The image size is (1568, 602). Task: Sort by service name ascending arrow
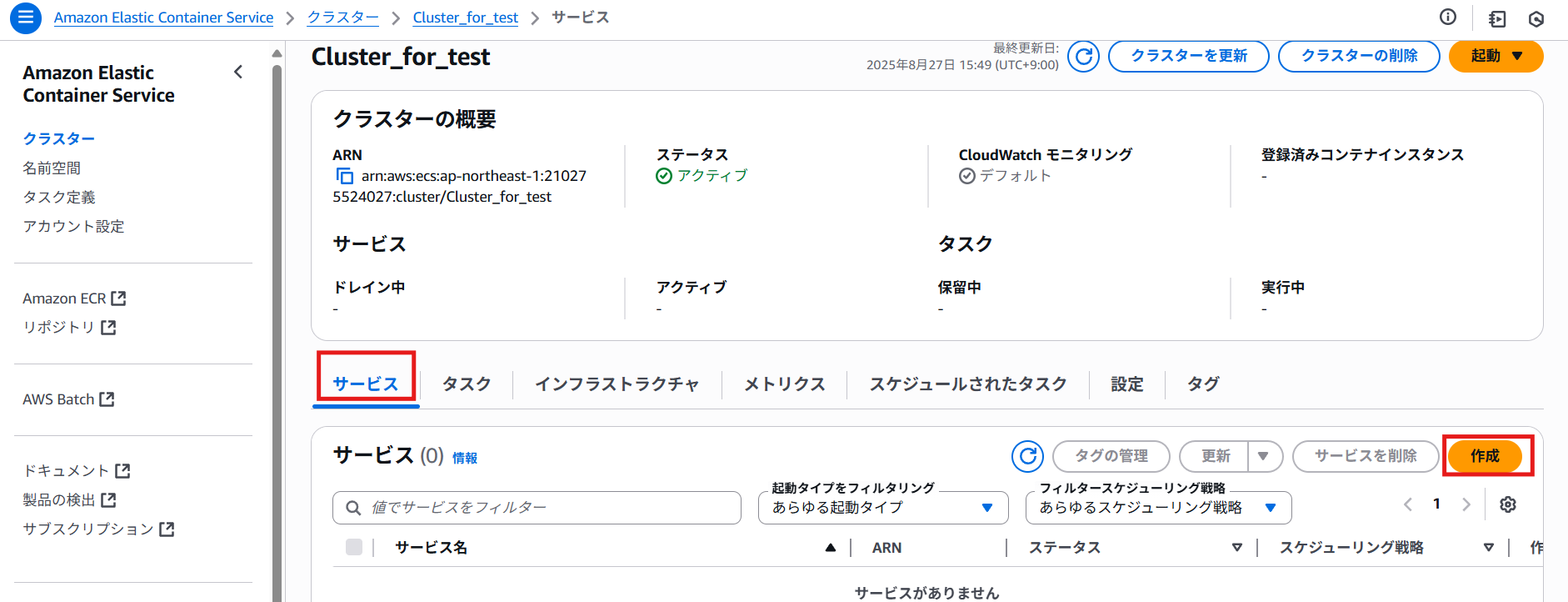[x=830, y=548]
